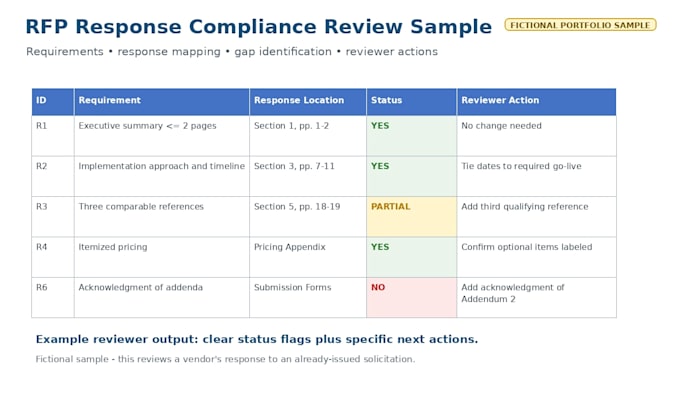
Task: Select the 'Implementation approach and timeline' cell
Action: click(162, 176)
